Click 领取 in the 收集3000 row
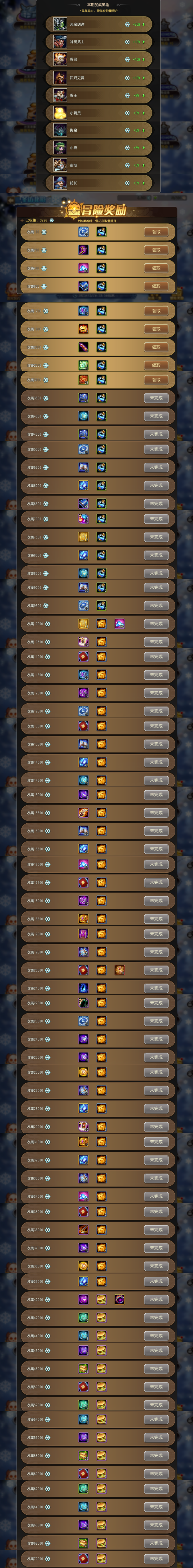This screenshot has height=1568, width=193. coord(156,380)
